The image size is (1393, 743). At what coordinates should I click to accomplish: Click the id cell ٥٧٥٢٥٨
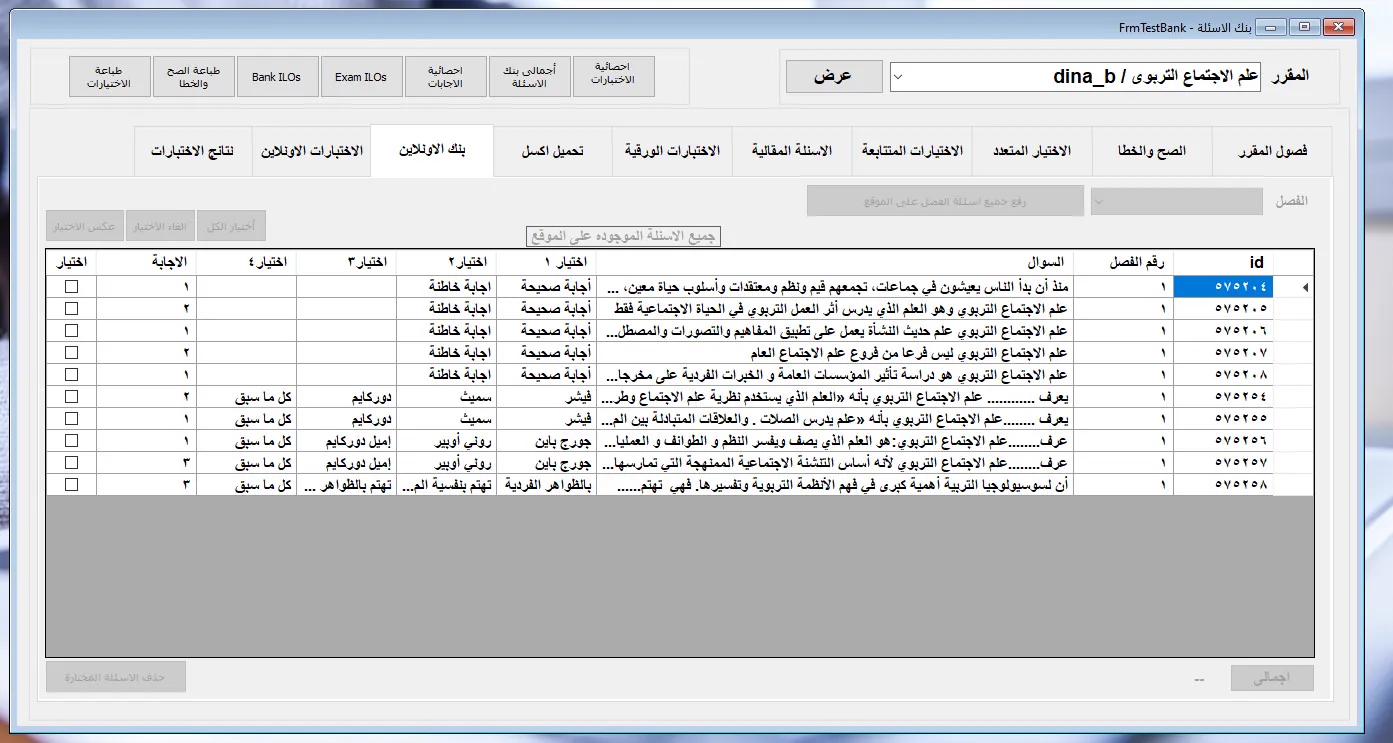coord(1223,485)
